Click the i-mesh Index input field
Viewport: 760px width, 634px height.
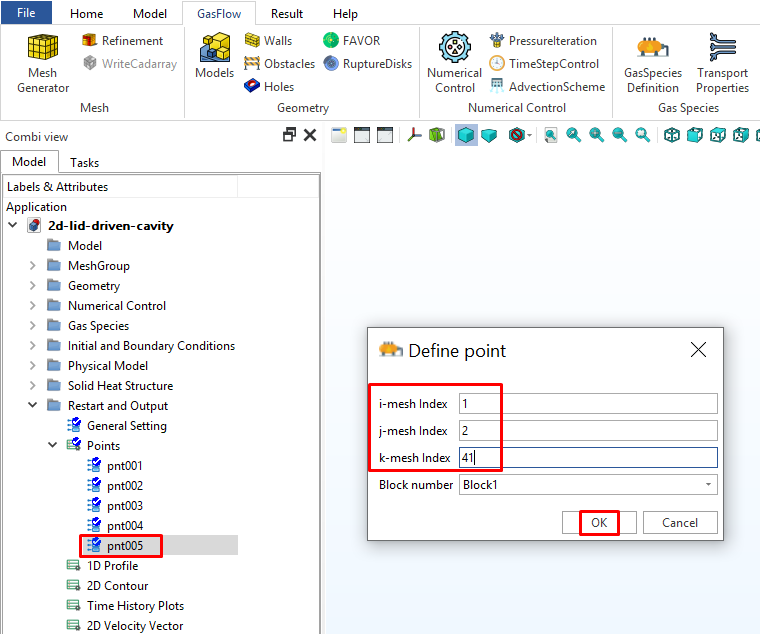click(x=587, y=403)
